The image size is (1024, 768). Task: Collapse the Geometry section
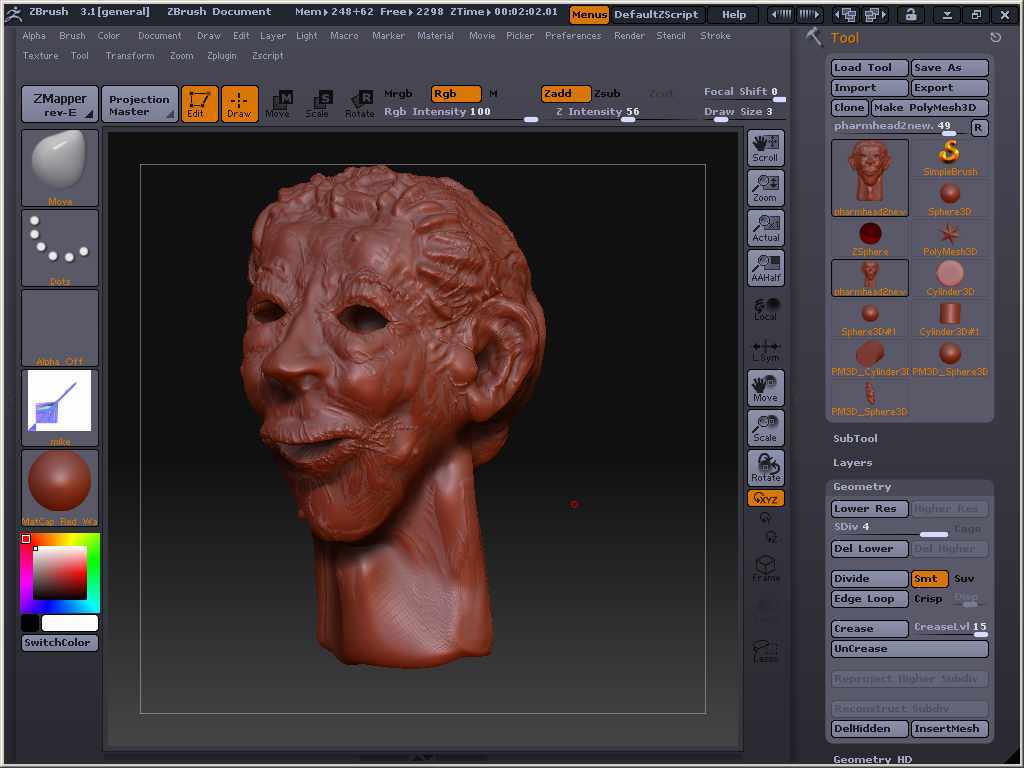(861, 486)
